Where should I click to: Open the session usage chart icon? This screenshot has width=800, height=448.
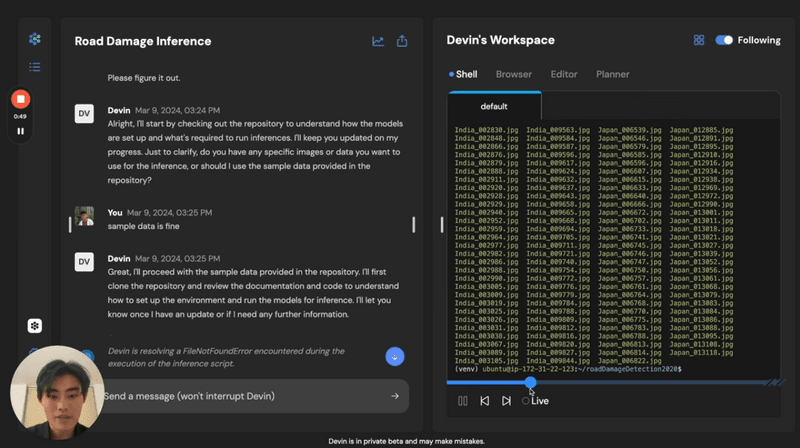[378, 41]
